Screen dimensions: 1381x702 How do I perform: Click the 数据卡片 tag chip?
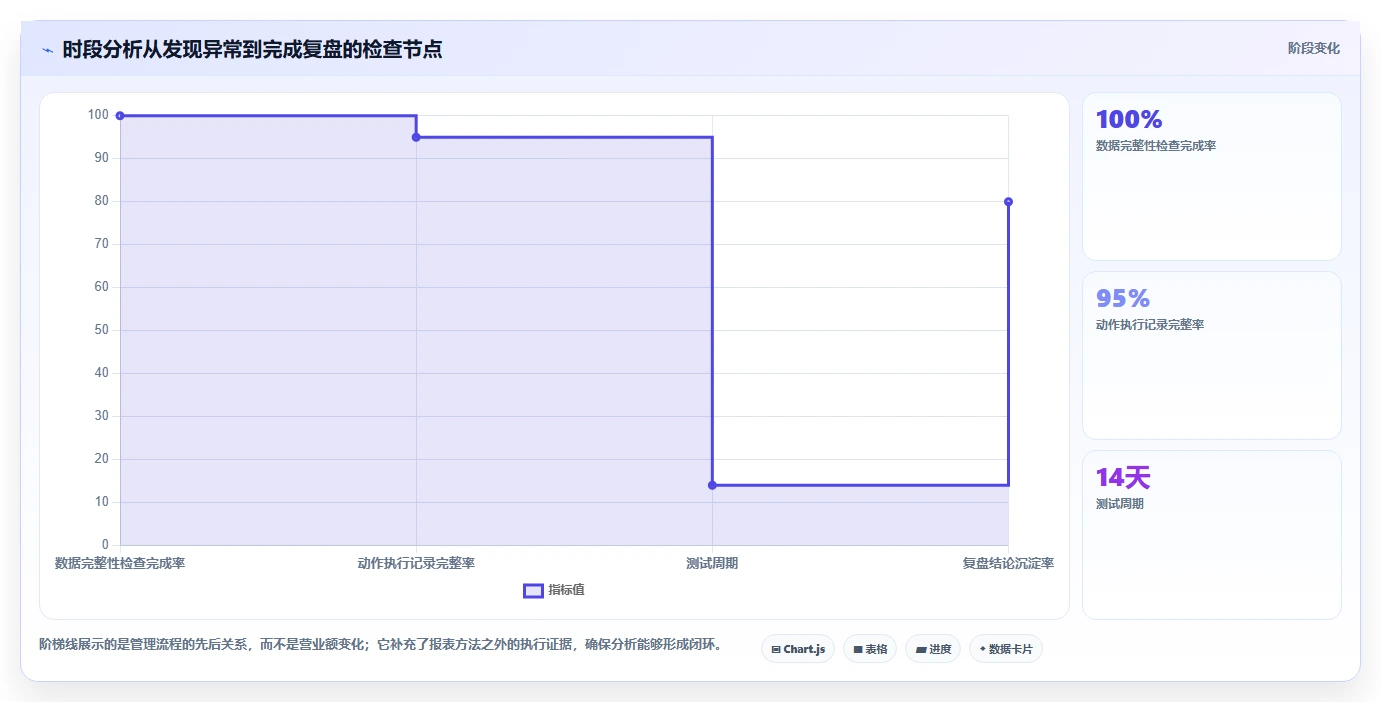coord(1006,649)
